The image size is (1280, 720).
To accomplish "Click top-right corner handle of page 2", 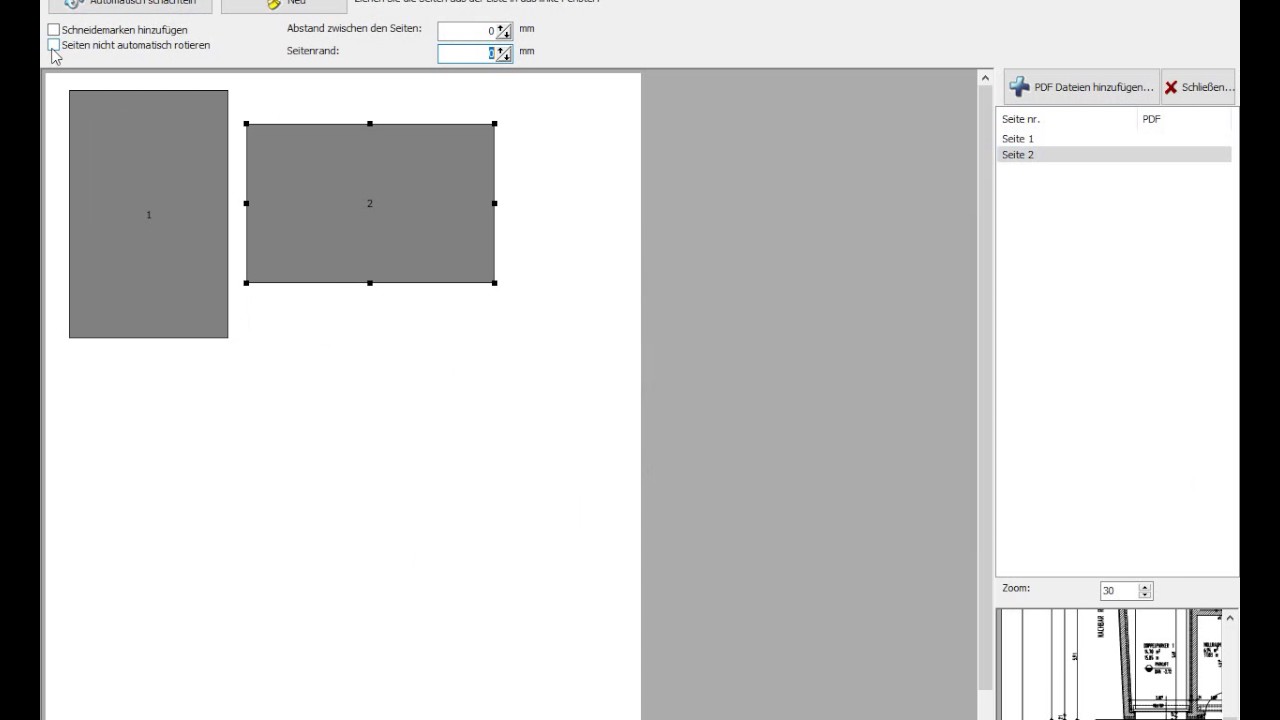I will [495, 124].
